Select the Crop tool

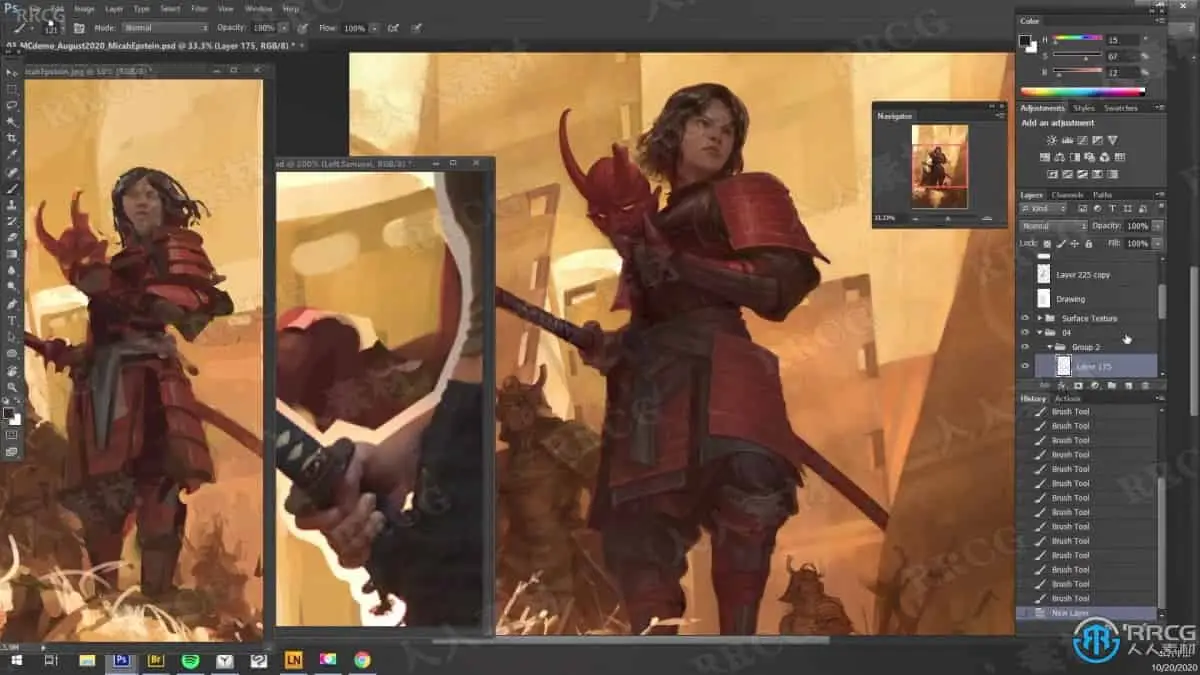(x=12, y=137)
